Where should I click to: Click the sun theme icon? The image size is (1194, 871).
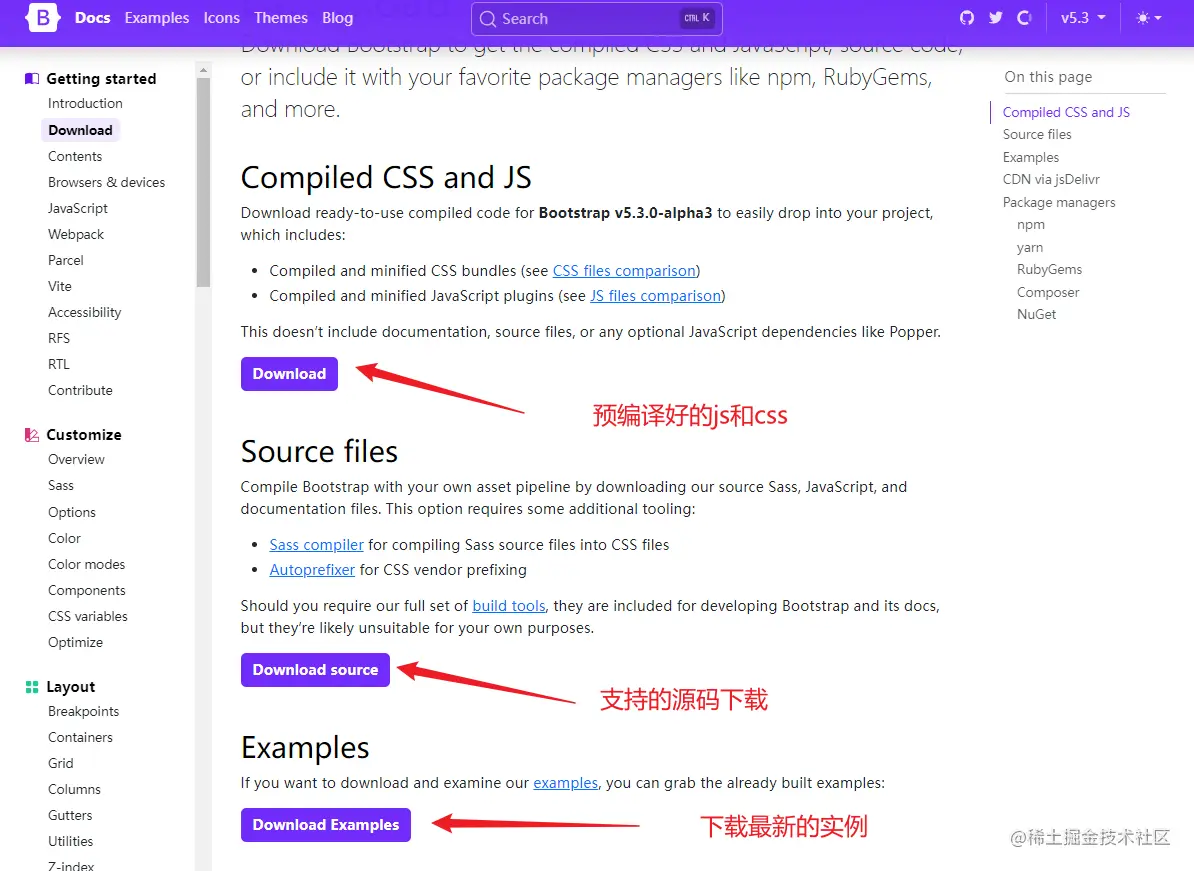click(1142, 18)
